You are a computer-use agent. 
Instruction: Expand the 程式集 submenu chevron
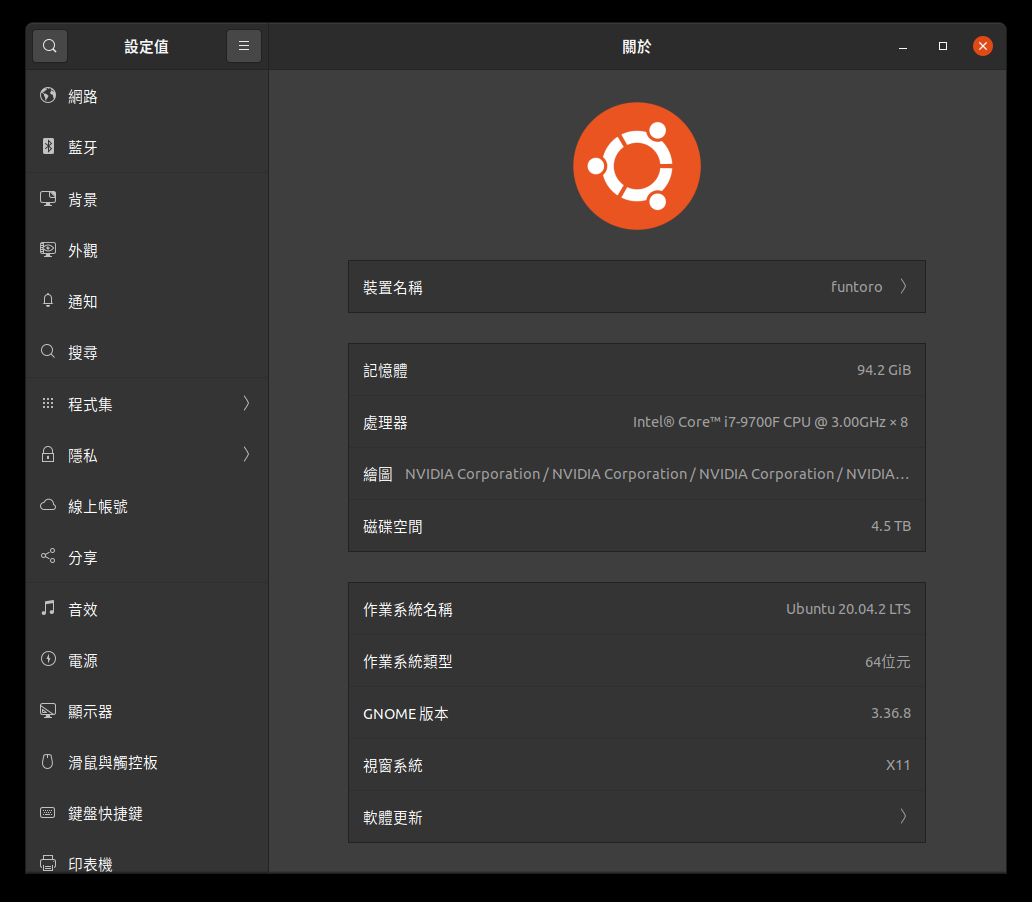click(x=246, y=403)
